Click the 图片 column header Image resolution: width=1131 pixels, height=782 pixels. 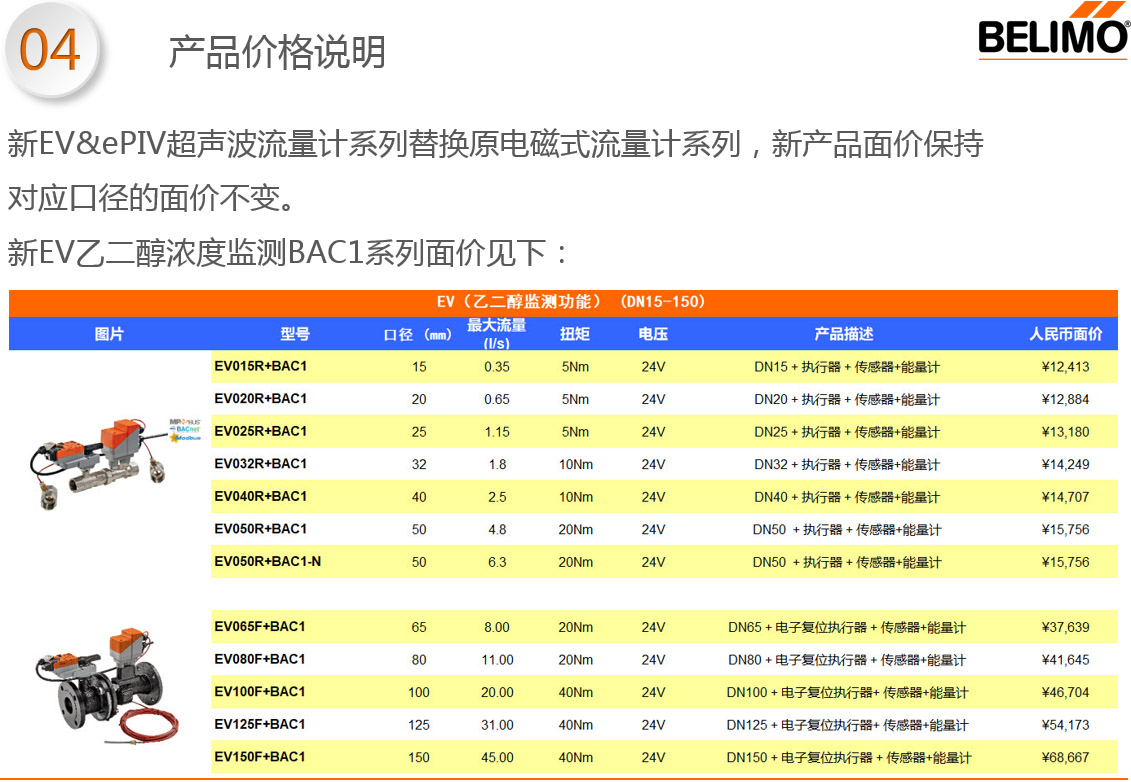click(109, 334)
